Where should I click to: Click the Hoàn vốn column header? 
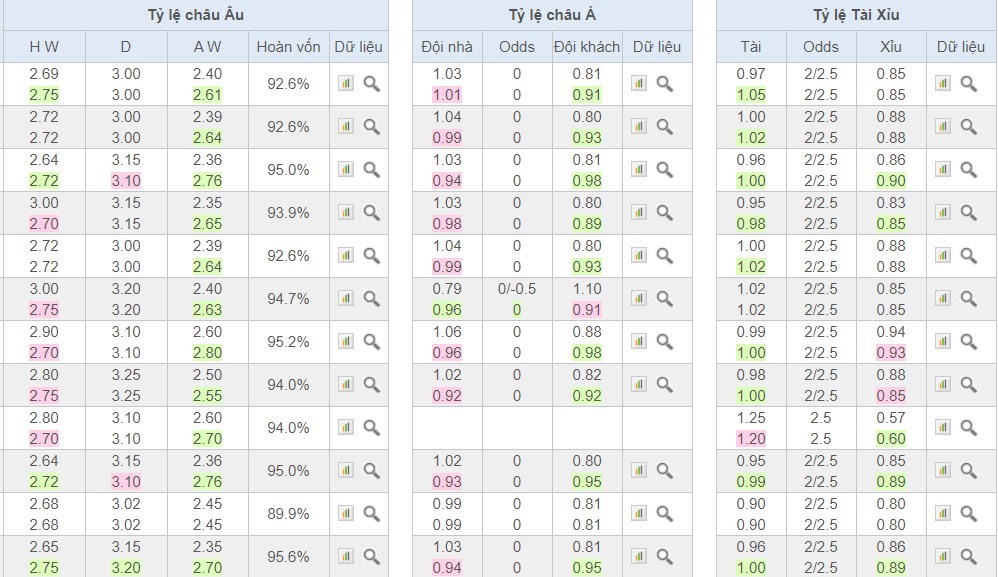click(x=288, y=47)
